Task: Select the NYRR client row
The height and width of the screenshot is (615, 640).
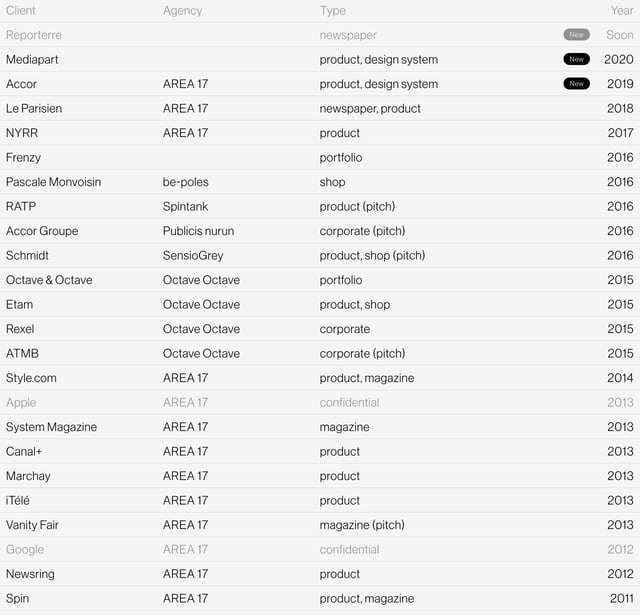Action: (x=22, y=133)
